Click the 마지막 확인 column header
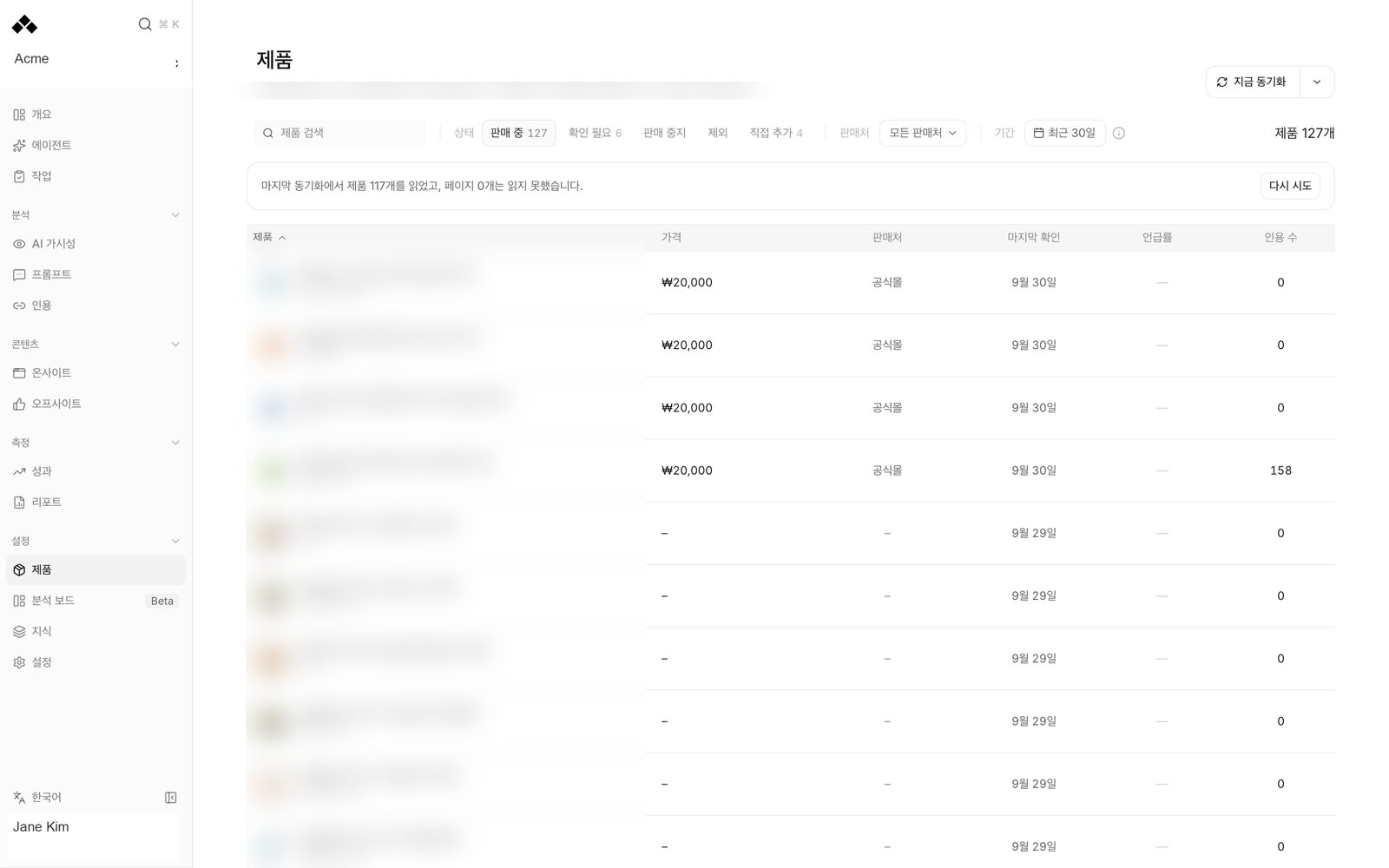 point(1033,237)
